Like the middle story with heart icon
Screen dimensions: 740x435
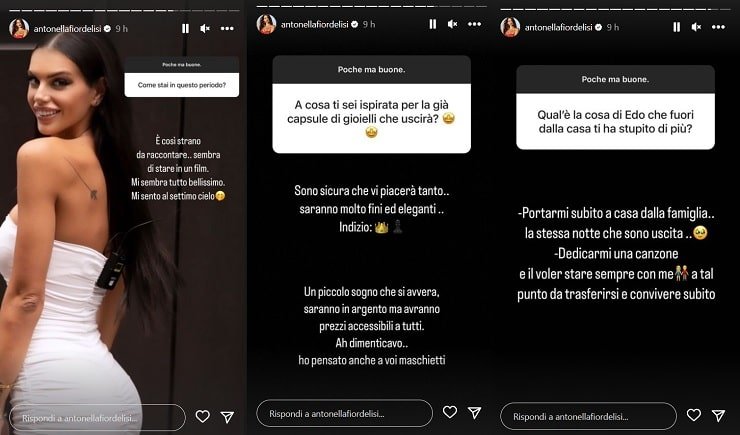(450, 412)
